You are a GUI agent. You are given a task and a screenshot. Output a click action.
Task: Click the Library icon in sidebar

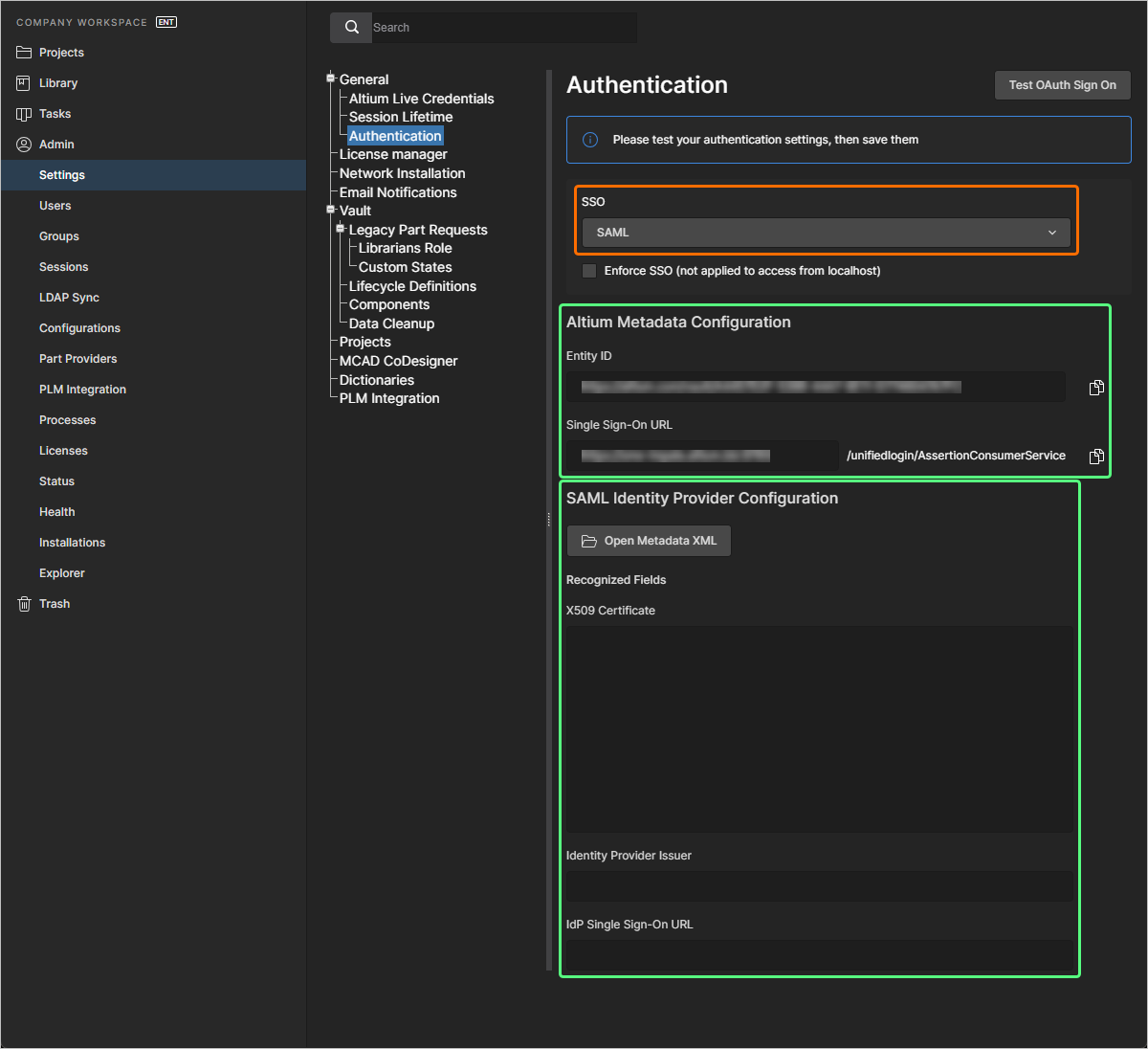[x=24, y=83]
